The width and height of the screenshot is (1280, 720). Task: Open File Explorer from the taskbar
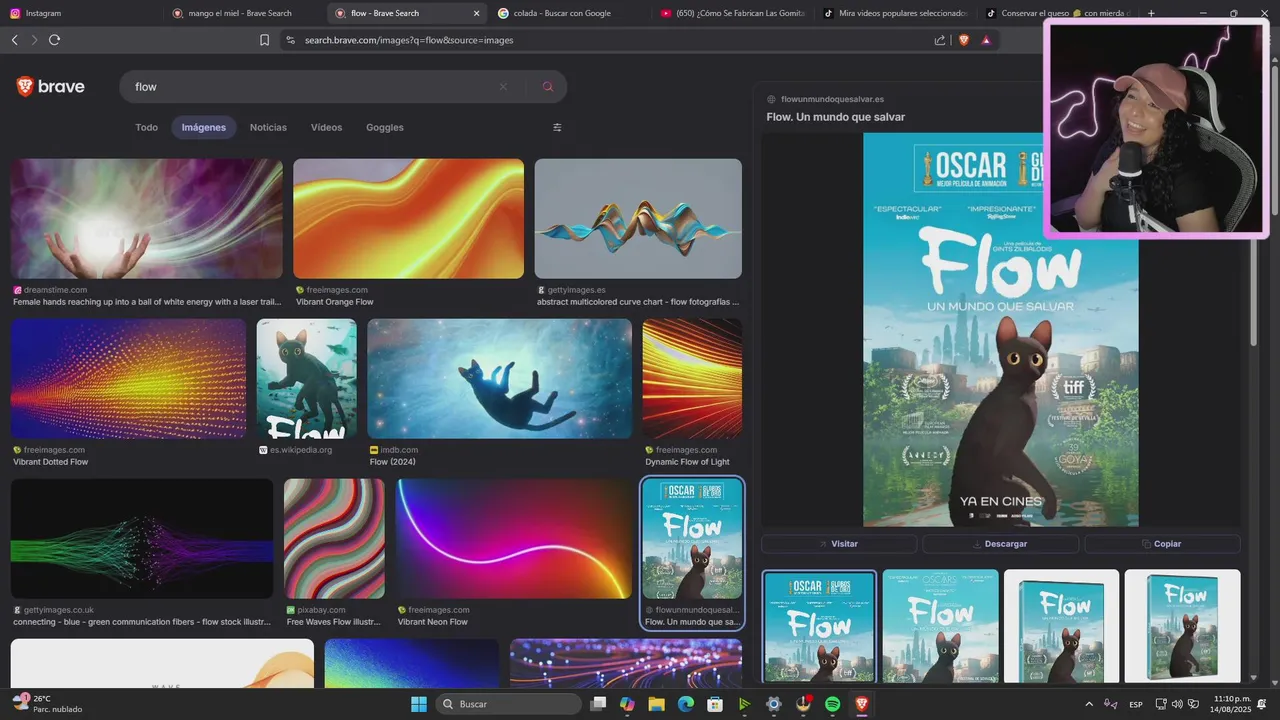click(657, 704)
